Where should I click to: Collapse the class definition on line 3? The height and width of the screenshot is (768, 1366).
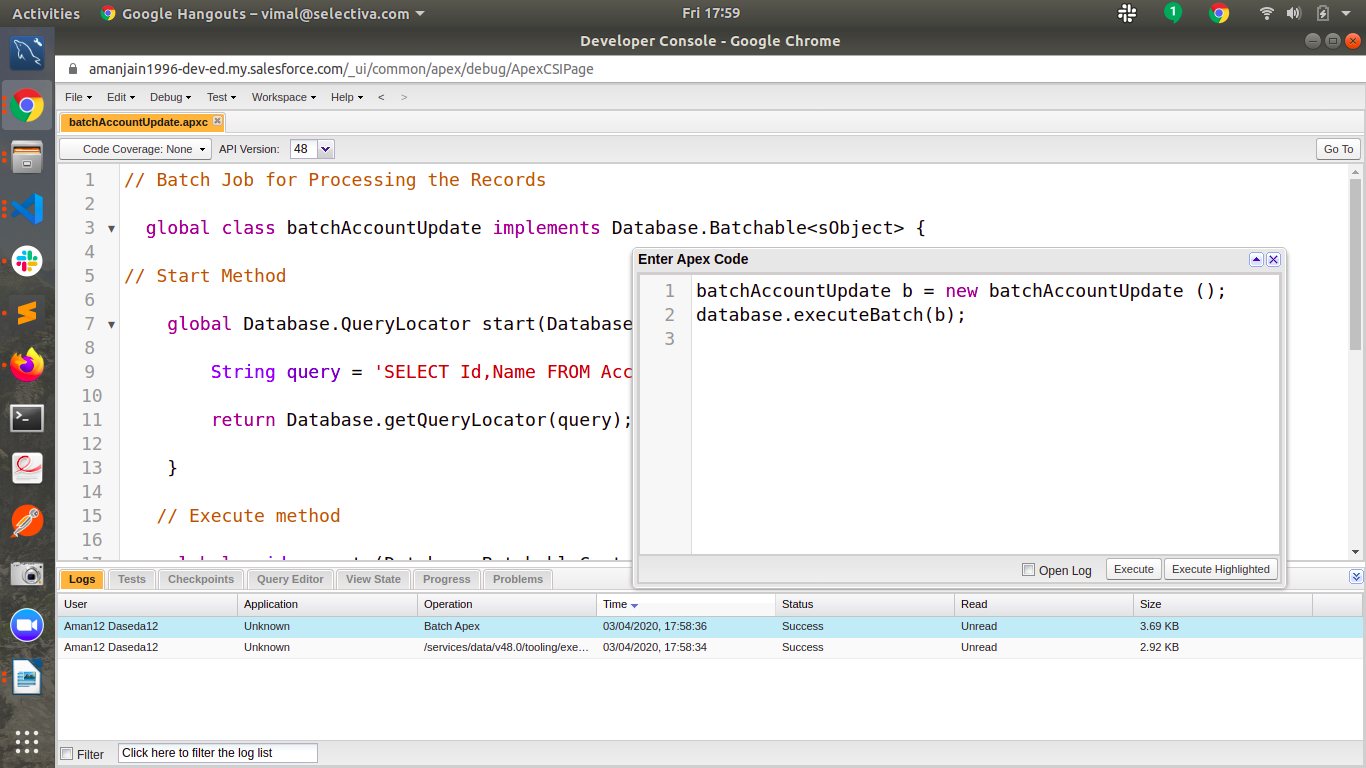point(111,229)
